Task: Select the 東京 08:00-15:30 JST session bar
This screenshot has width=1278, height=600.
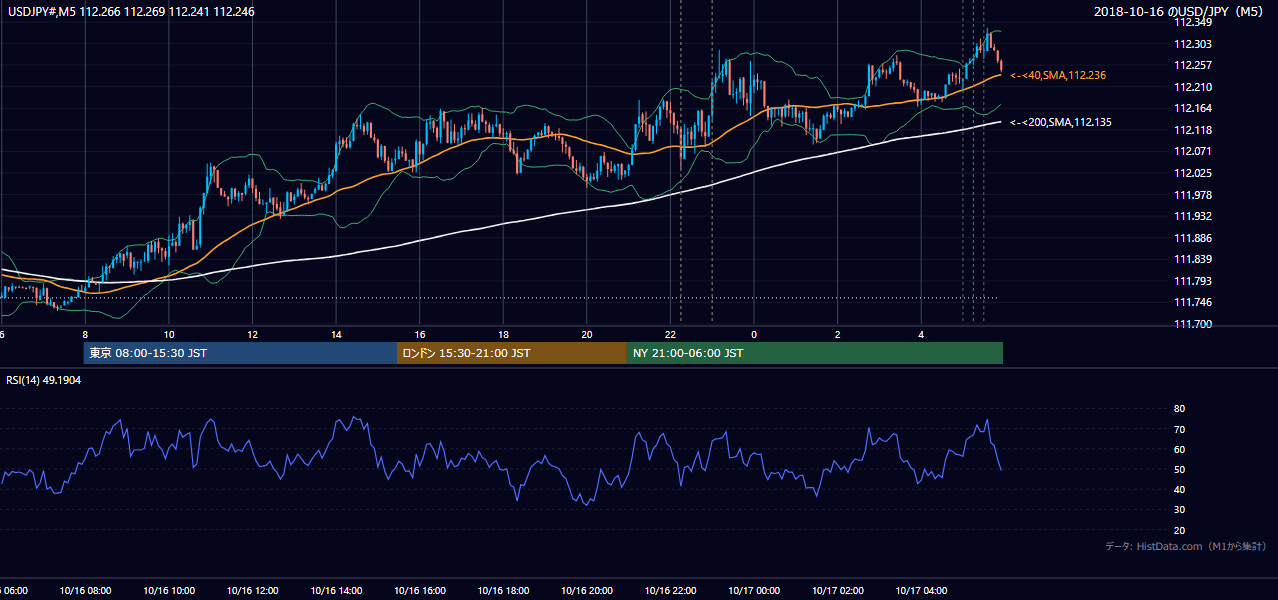Action: click(240, 353)
